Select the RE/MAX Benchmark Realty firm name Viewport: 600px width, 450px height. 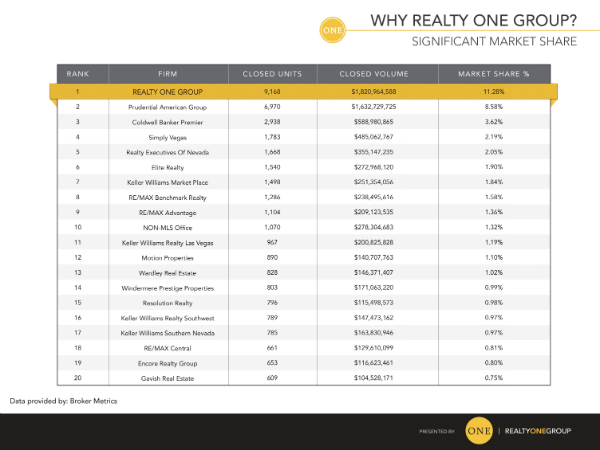point(168,197)
